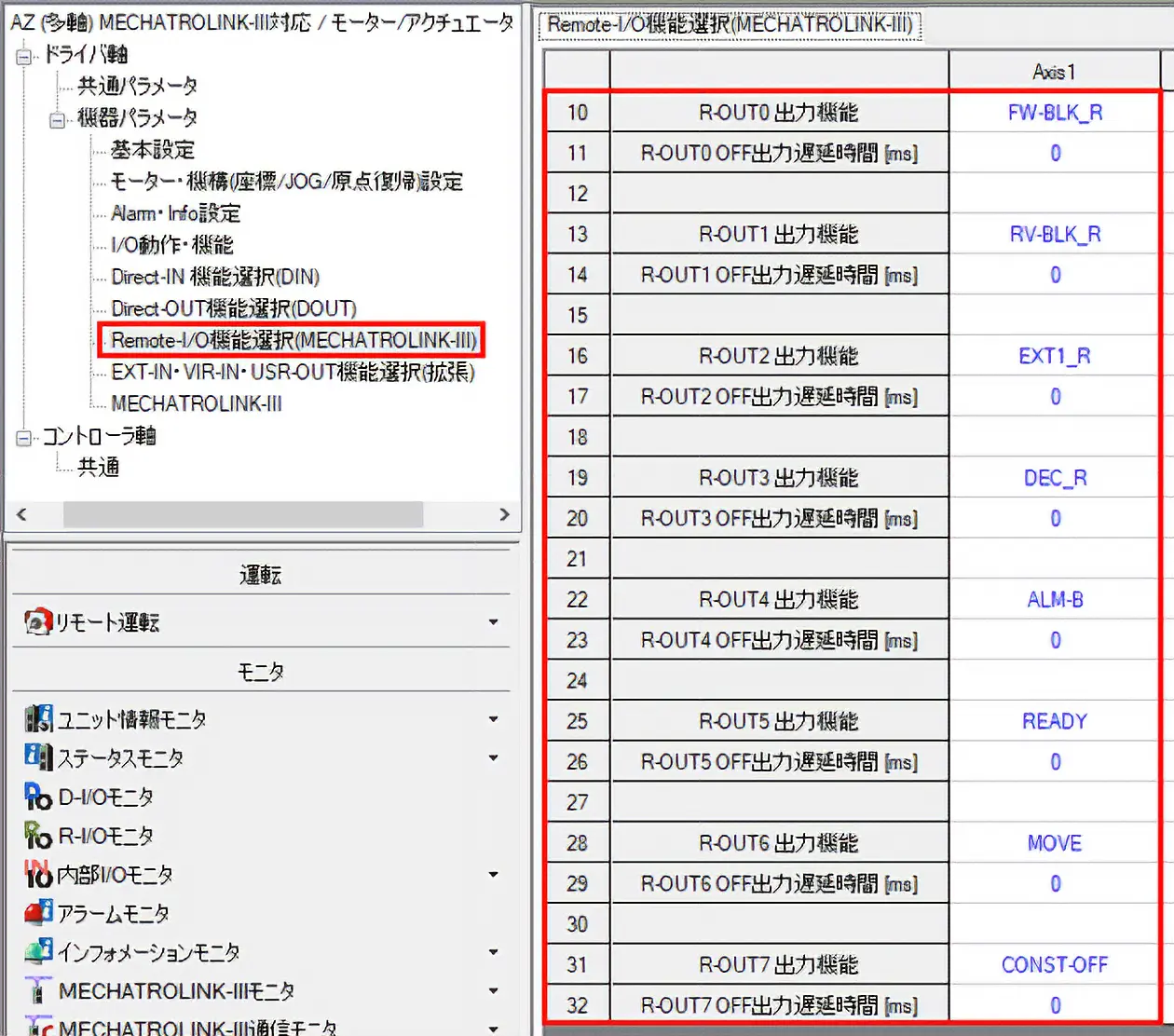Click the R-OUT5 OFF出力遅延時間 [ms] cell
Image resolution: width=1174 pixels, height=1036 pixels.
[779, 762]
